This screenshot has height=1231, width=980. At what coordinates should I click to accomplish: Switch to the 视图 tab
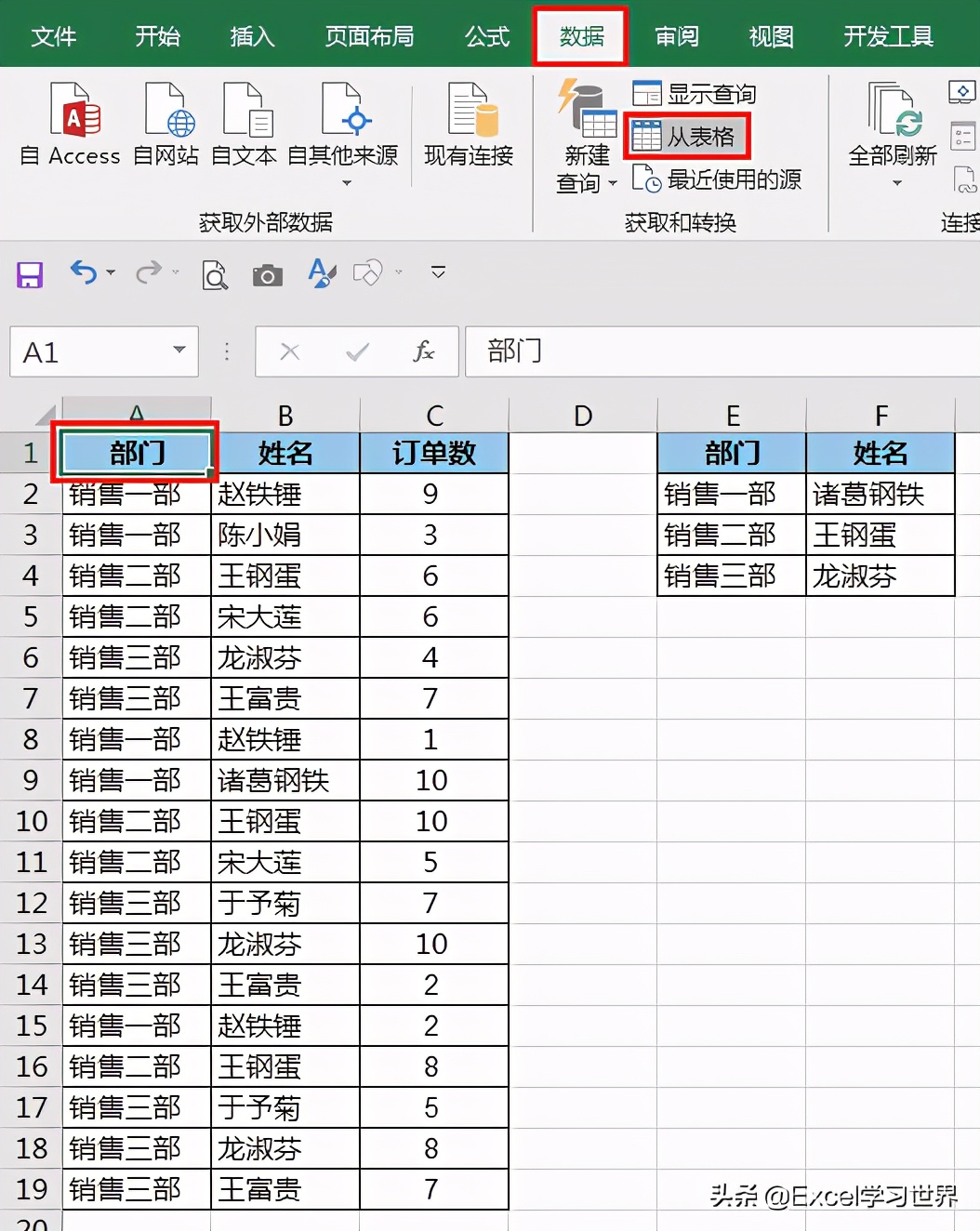(772, 35)
